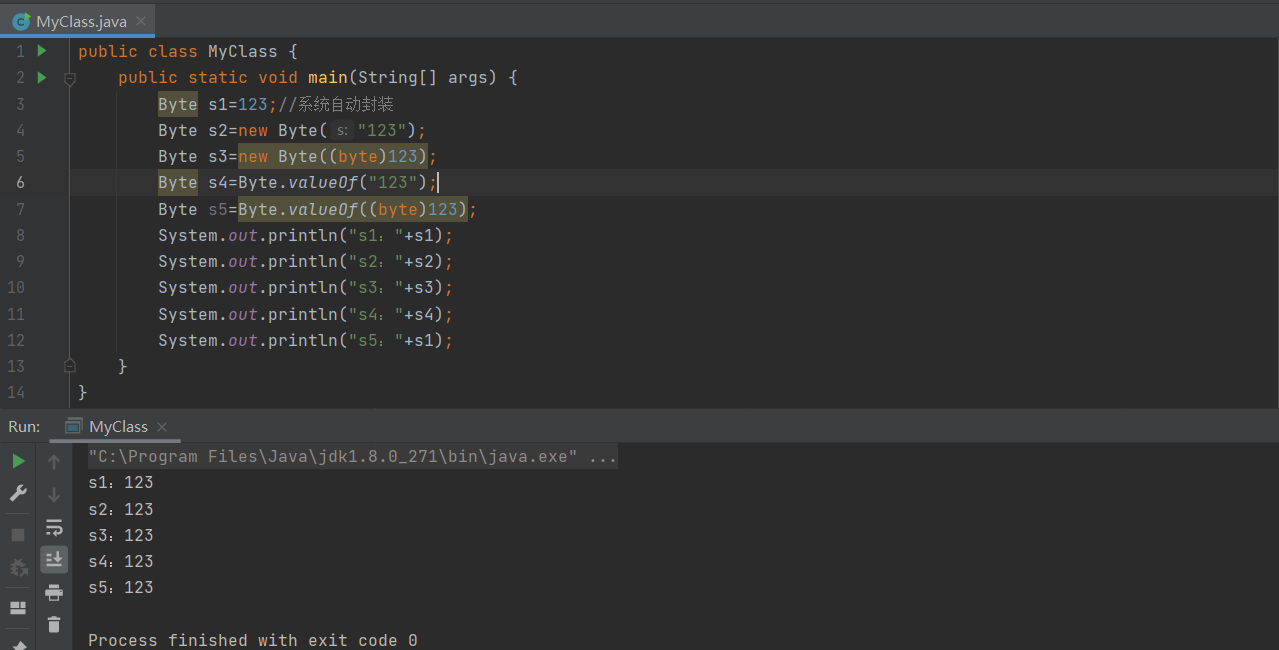Image resolution: width=1279 pixels, height=650 pixels.
Task: Click 'MyClass' class name on line 1
Action: click(242, 51)
